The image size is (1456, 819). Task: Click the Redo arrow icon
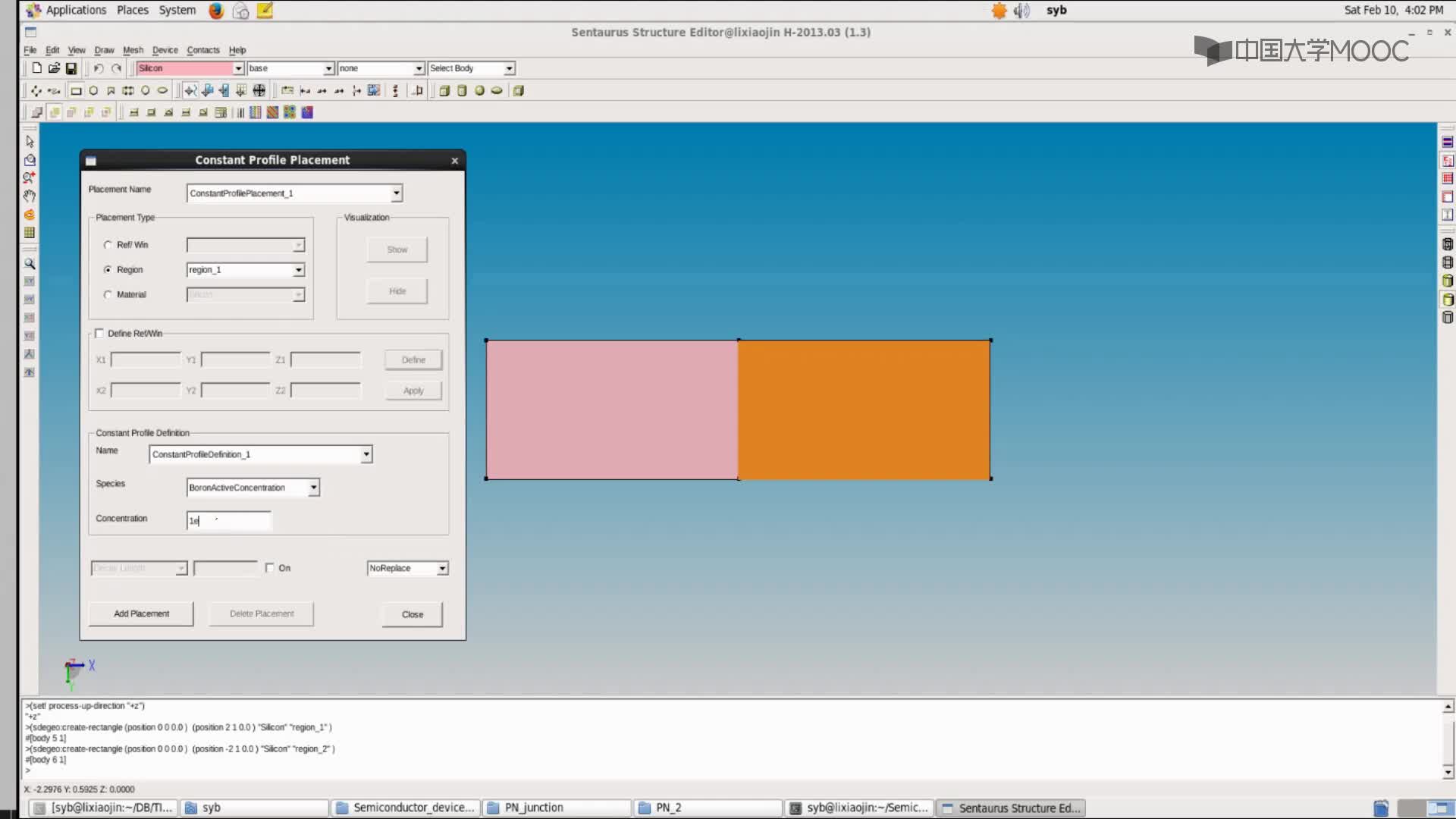116,68
